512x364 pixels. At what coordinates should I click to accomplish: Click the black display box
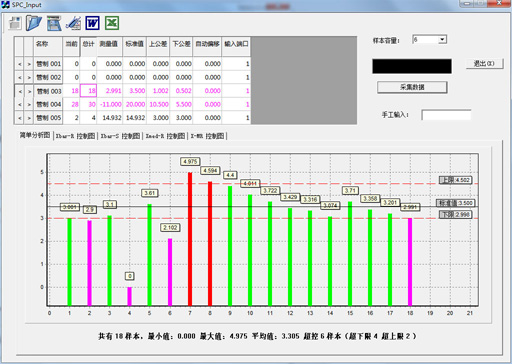point(412,66)
